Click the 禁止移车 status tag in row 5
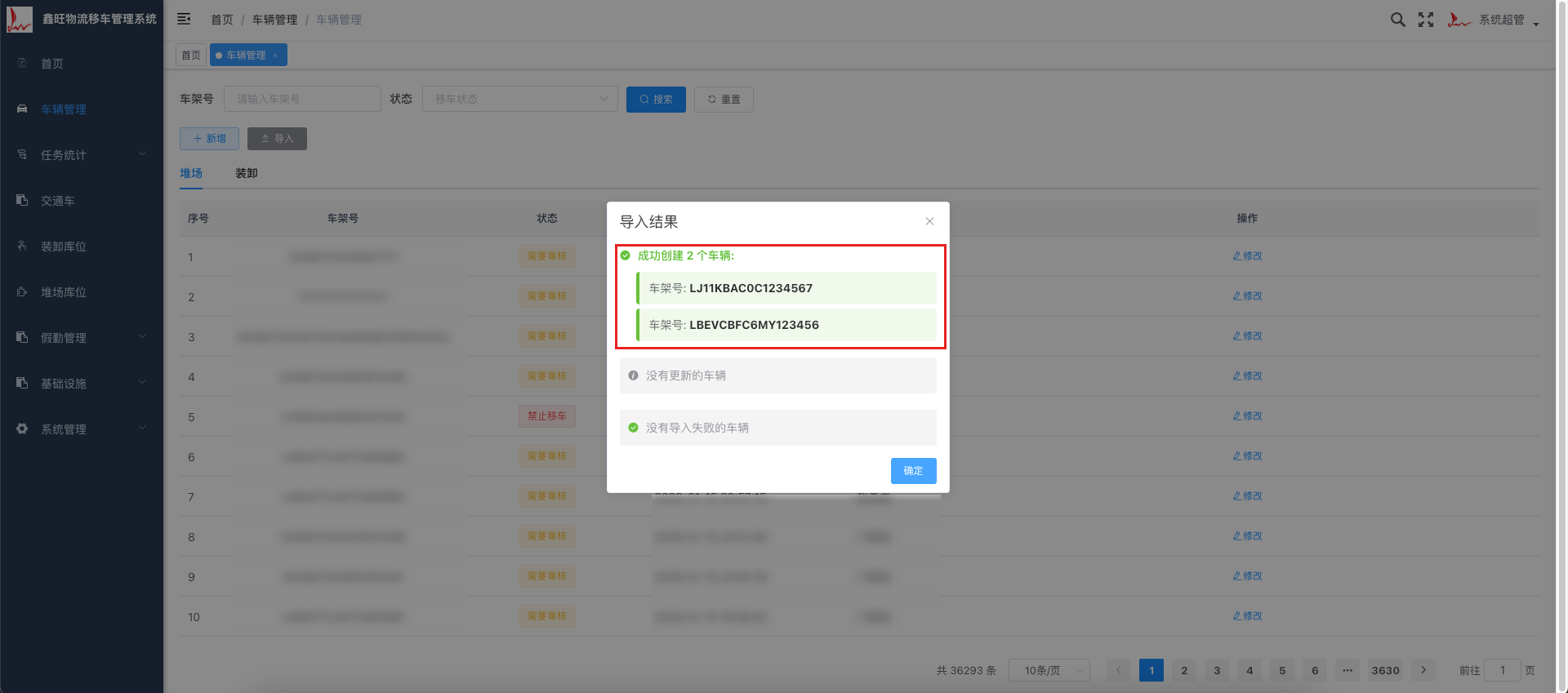Viewport: 1568px width, 693px height. click(x=547, y=416)
